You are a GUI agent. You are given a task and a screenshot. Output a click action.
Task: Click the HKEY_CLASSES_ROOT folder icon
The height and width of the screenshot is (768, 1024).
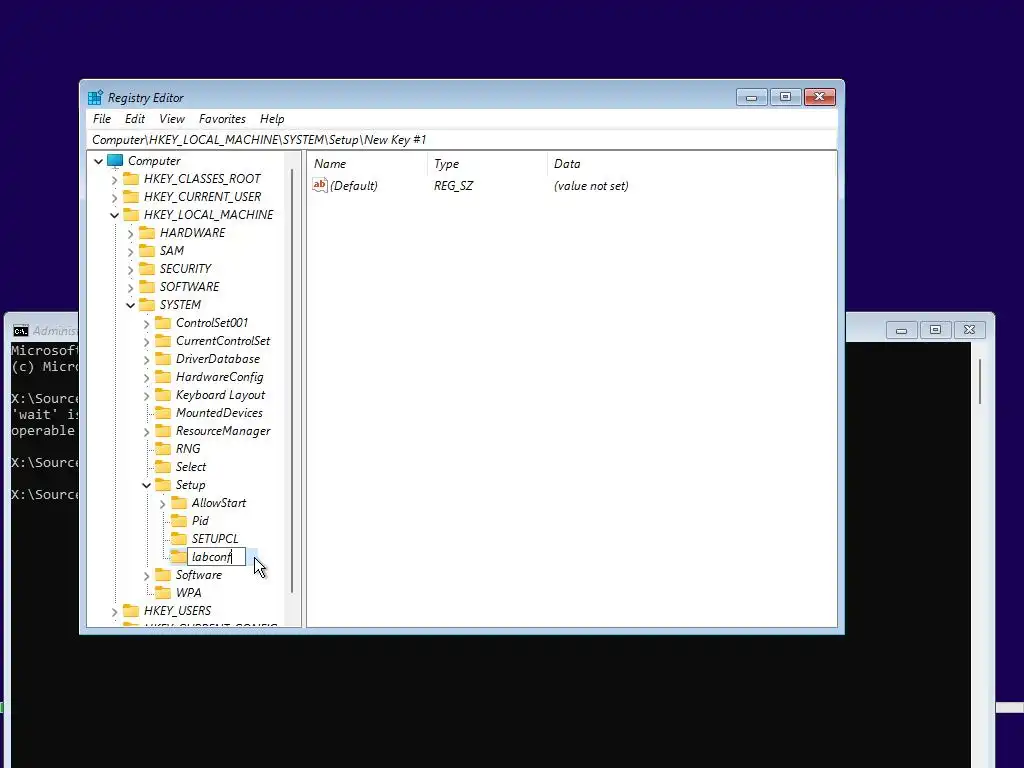tap(131, 178)
